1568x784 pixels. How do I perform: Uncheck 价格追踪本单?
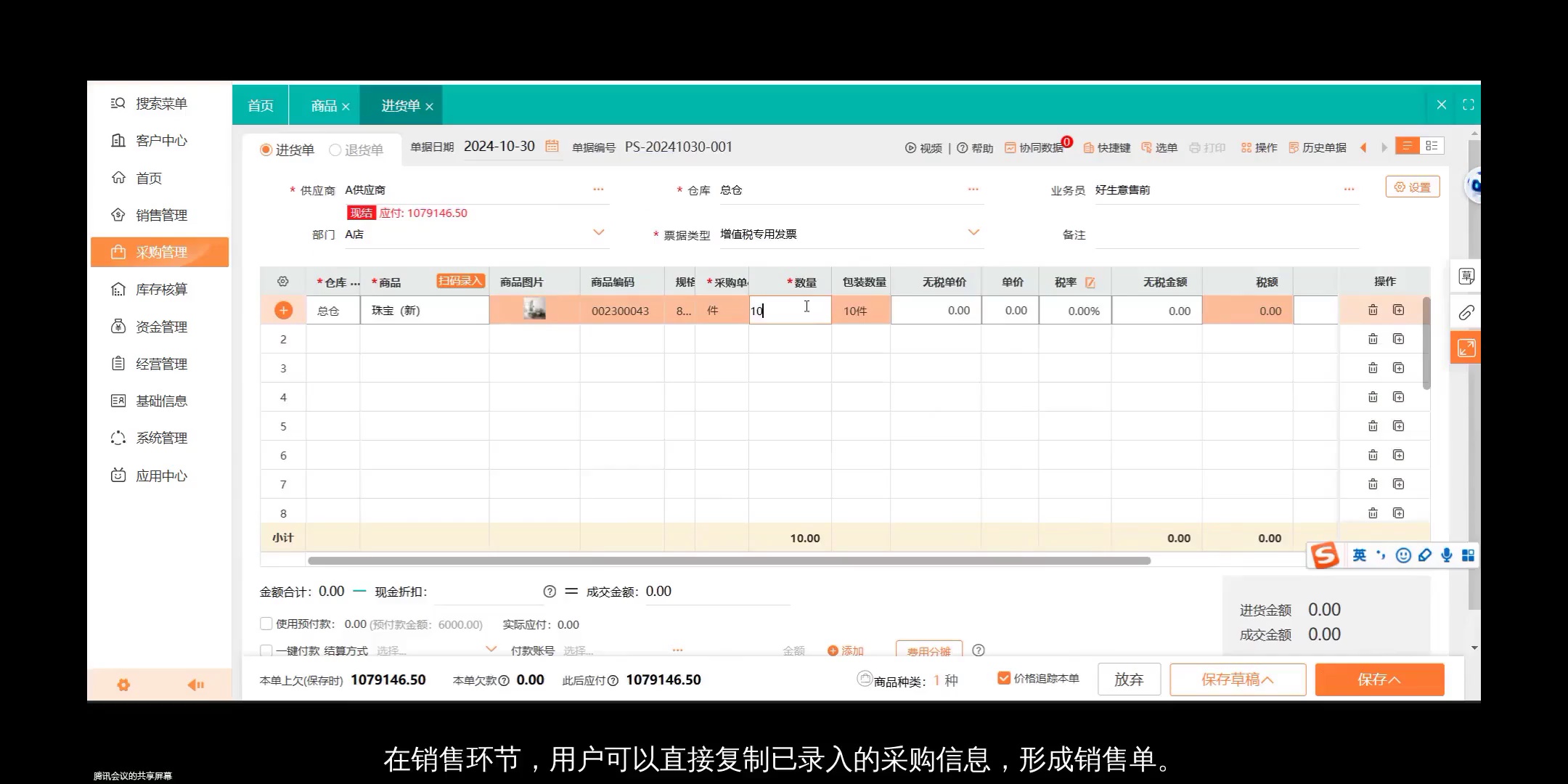pos(1004,678)
